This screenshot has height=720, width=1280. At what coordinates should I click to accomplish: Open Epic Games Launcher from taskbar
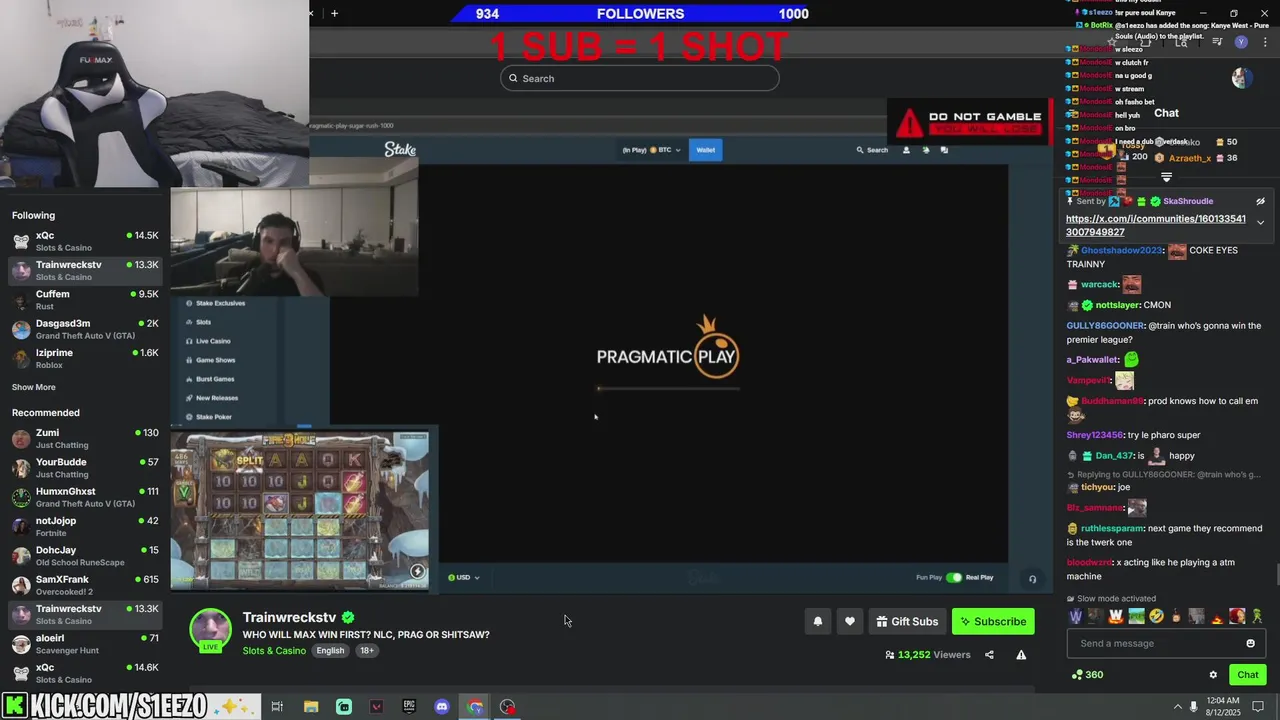click(409, 707)
